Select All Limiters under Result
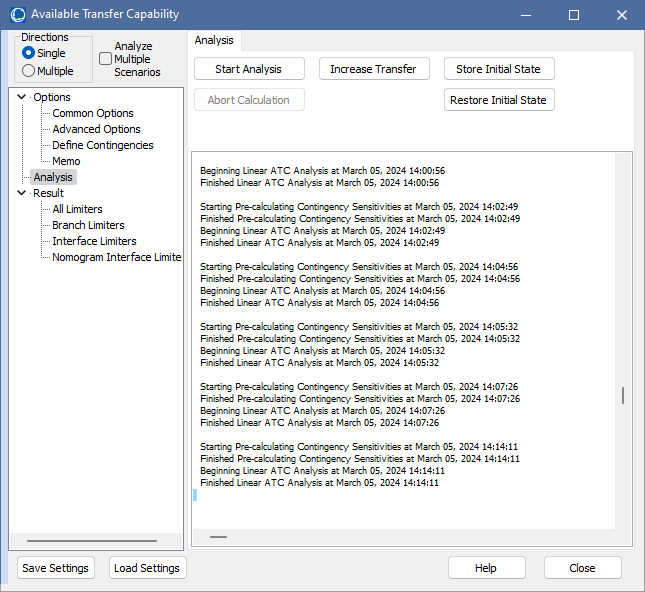Screen dimensions: 645x592 (77, 209)
